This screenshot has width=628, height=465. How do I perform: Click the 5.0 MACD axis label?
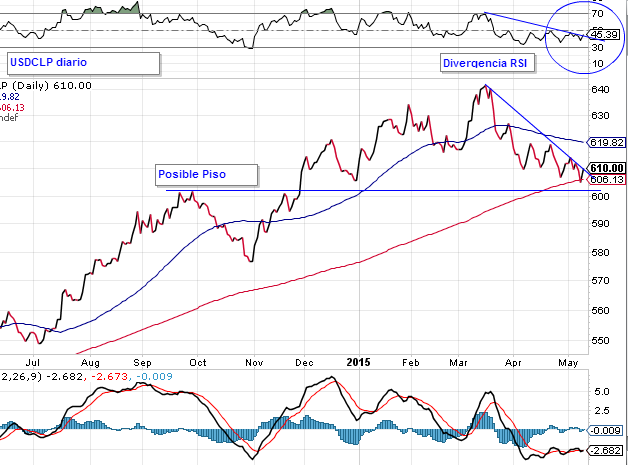coord(602,391)
